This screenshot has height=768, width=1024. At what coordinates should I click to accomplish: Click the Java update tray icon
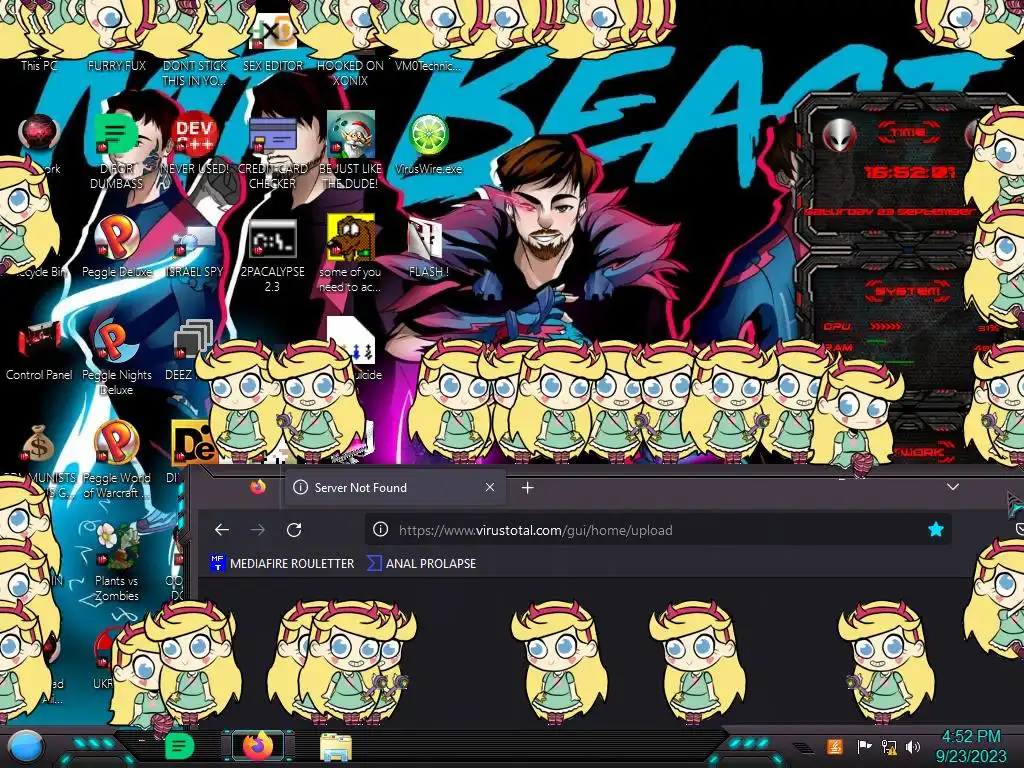pyautogui.click(x=835, y=746)
